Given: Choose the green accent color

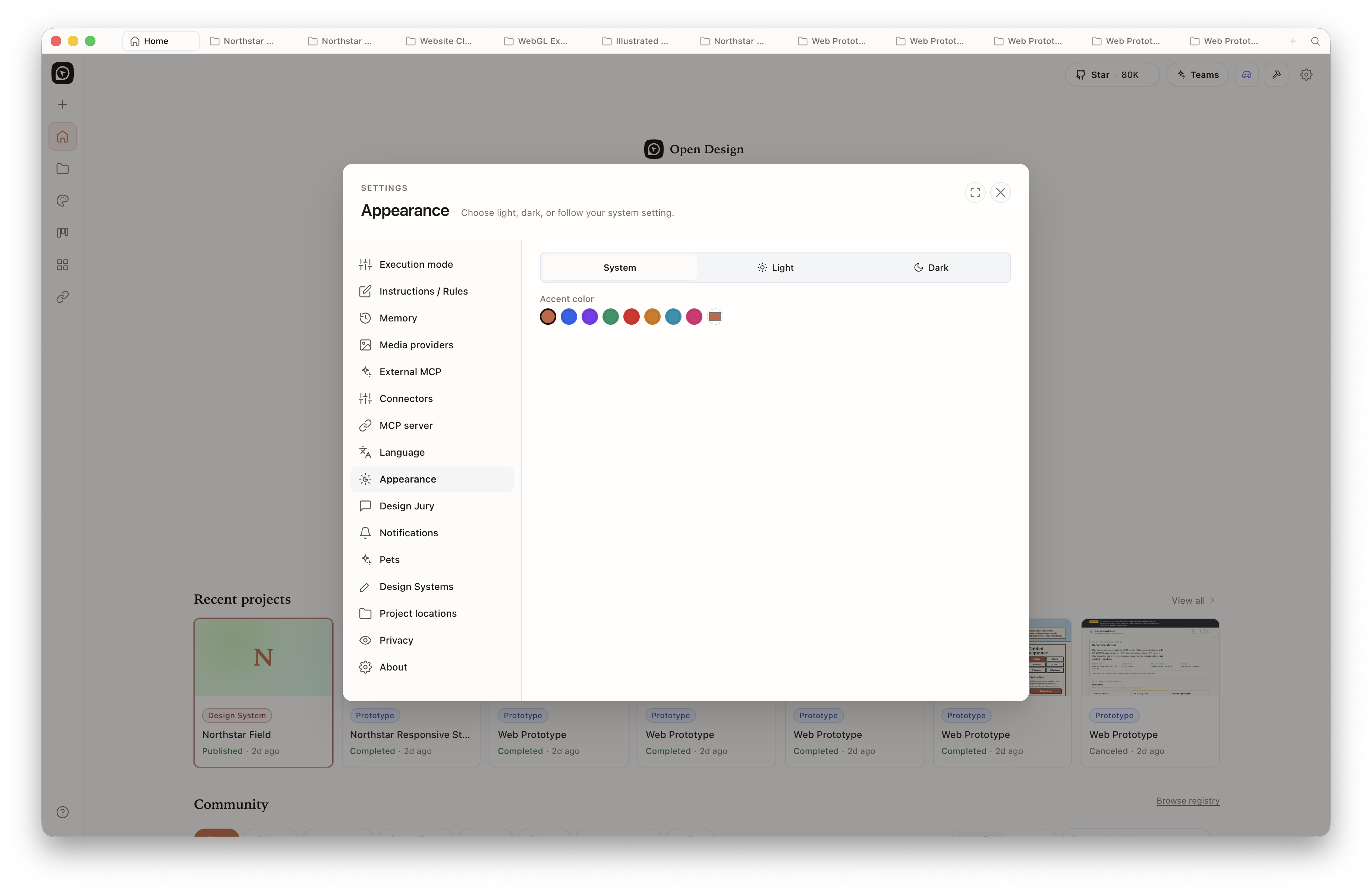Looking at the screenshot, I should coord(610,317).
